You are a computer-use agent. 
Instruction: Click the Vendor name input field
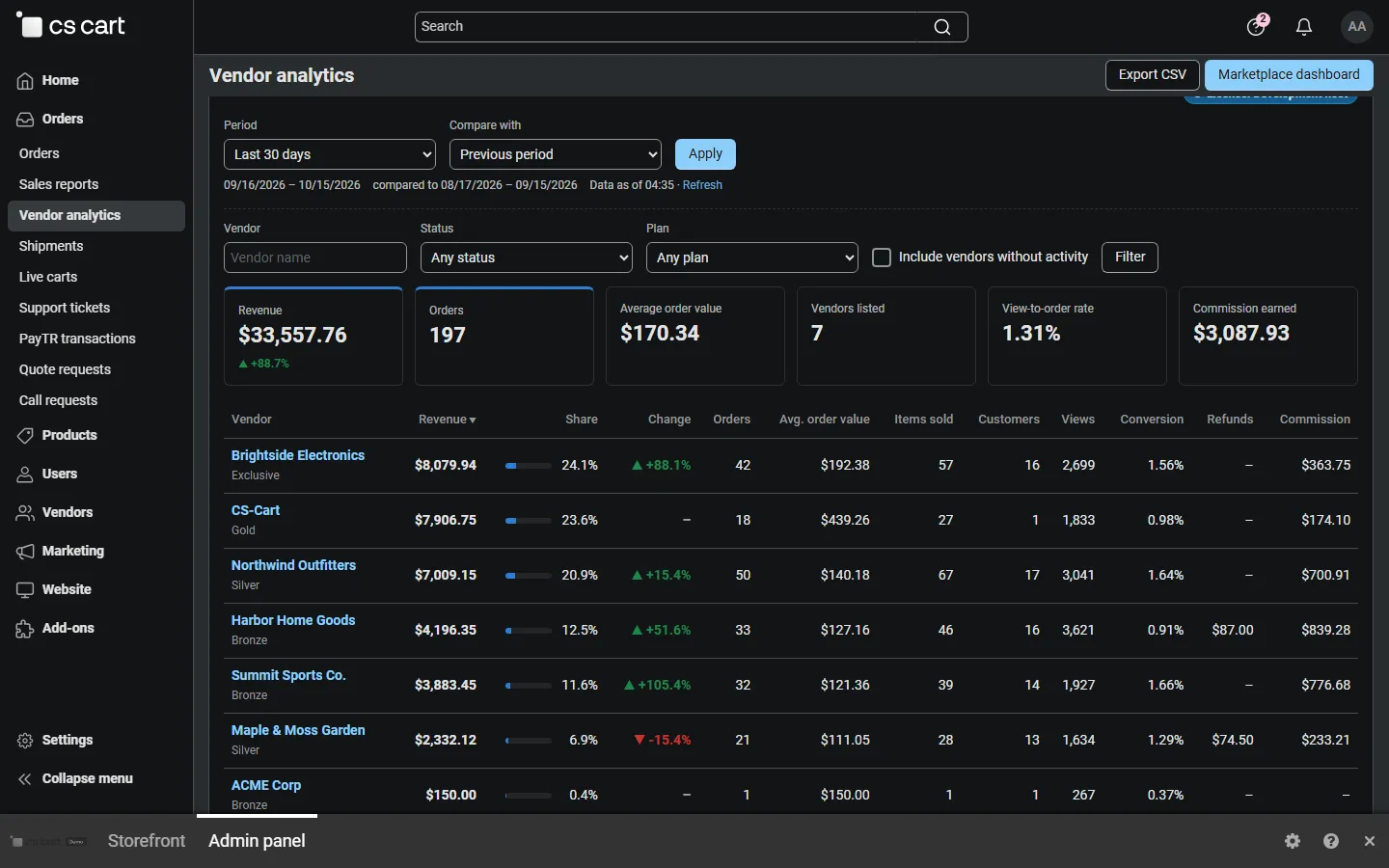[315, 258]
